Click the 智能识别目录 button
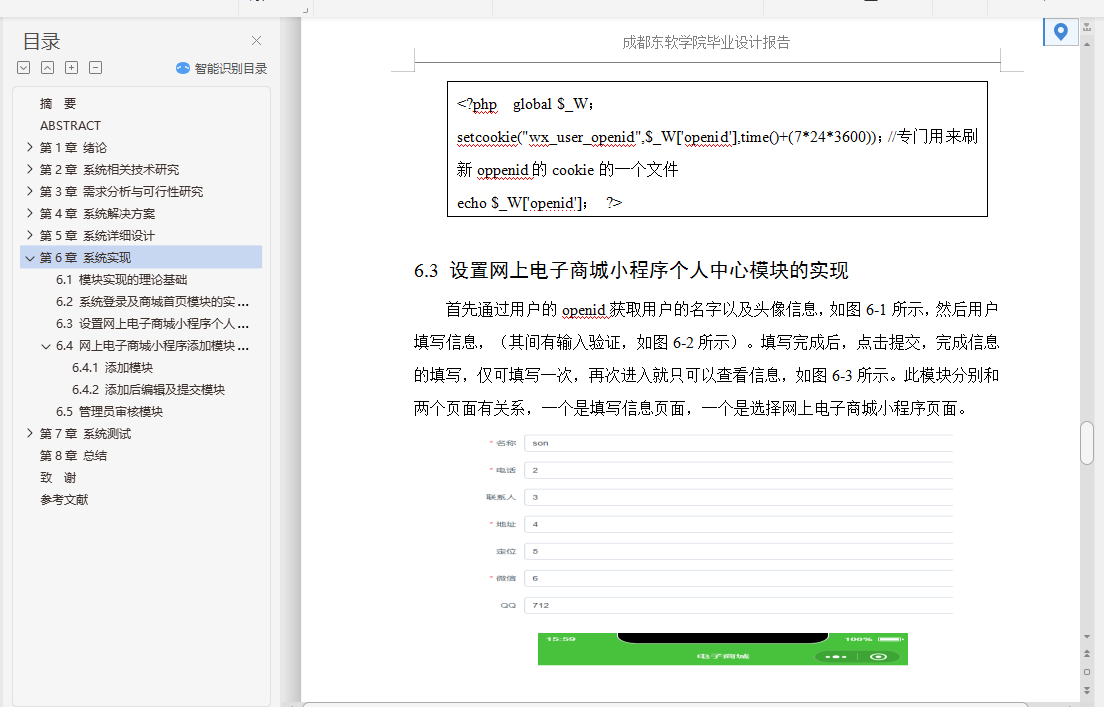Viewport: 1104px width, 707px height. click(x=221, y=68)
